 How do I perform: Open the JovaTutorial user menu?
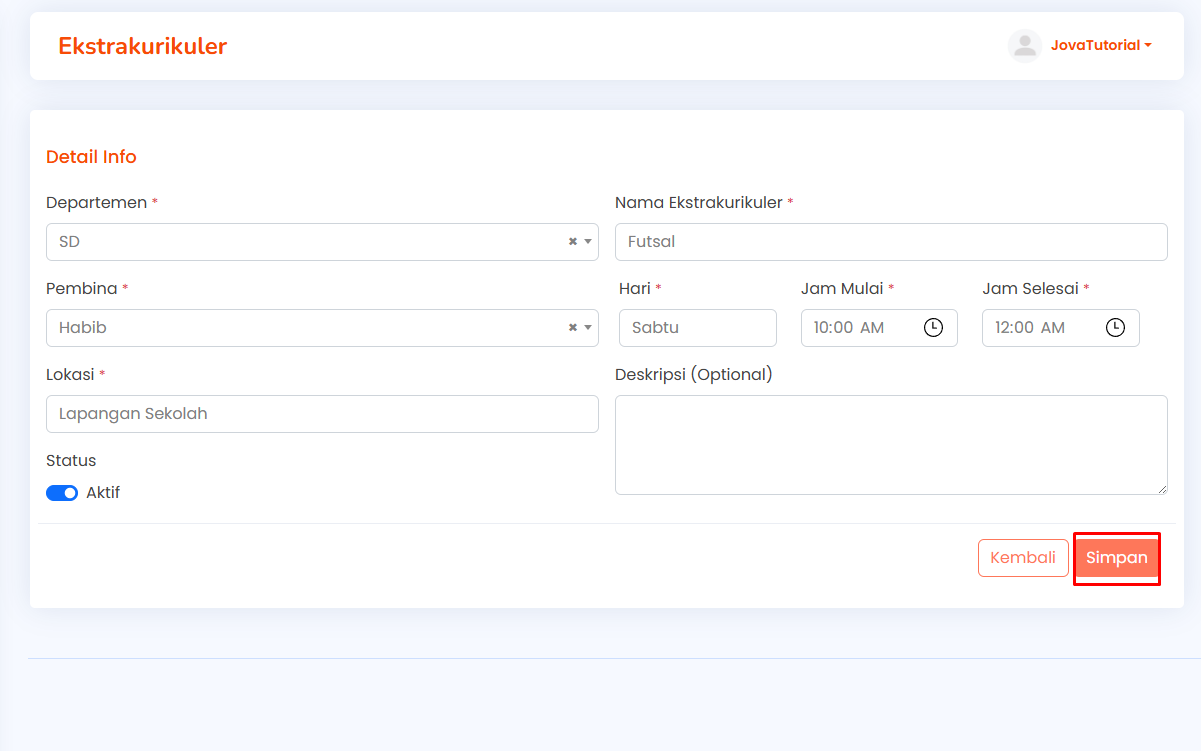[x=1101, y=45]
